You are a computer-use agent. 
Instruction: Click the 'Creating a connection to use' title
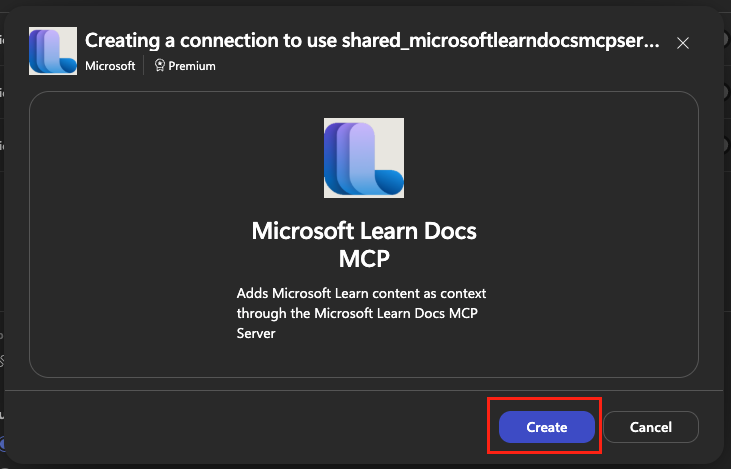(372, 41)
